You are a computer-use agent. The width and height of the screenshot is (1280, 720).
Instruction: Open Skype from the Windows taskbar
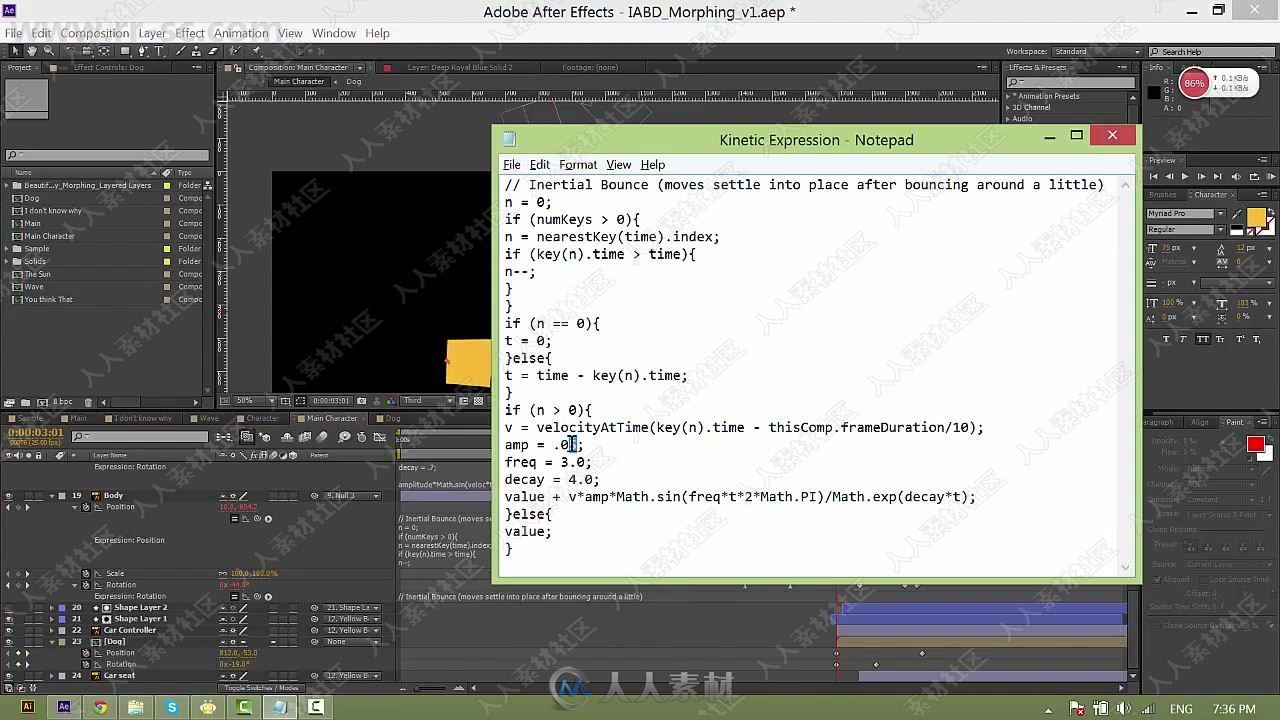click(x=171, y=708)
